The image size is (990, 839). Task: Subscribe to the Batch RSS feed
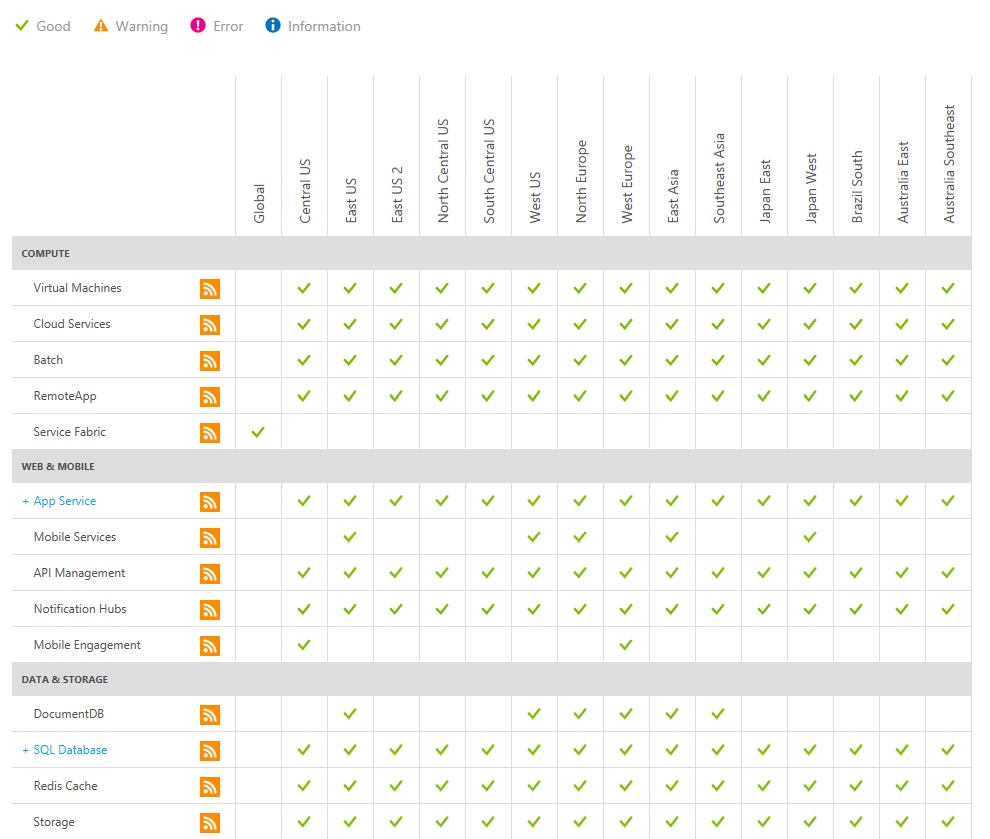210,360
